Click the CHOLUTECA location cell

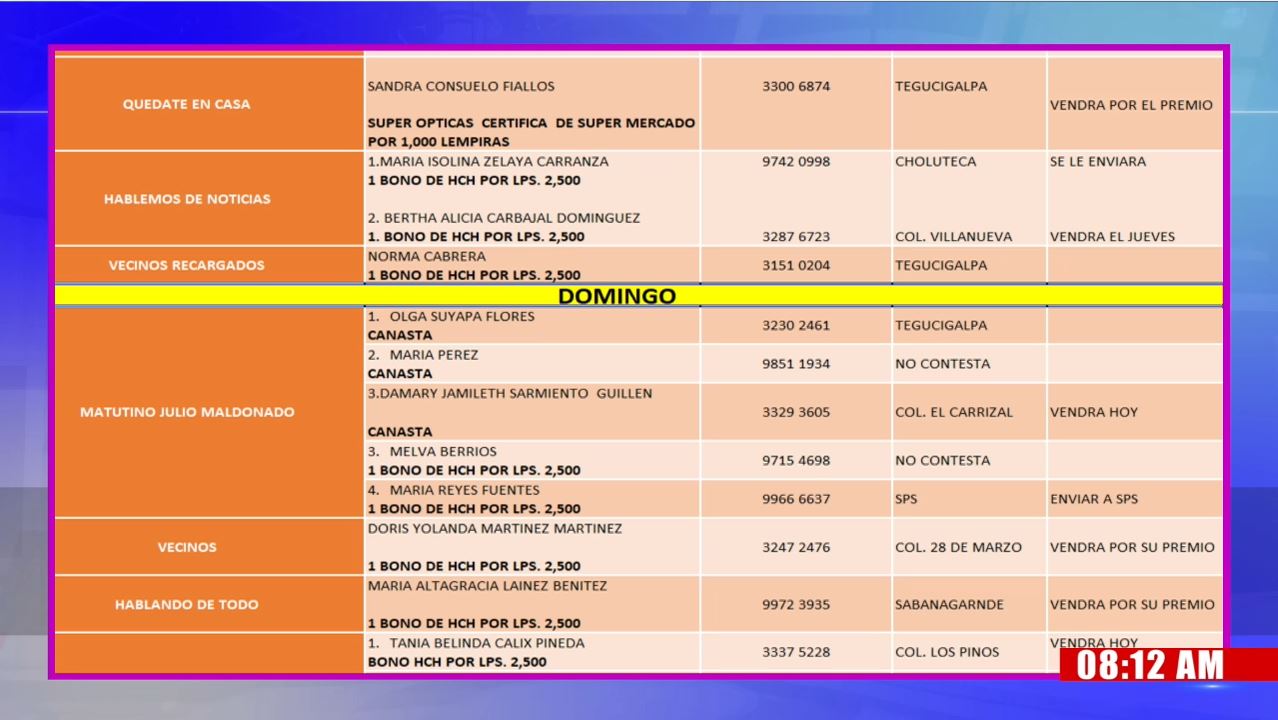click(935, 161)
